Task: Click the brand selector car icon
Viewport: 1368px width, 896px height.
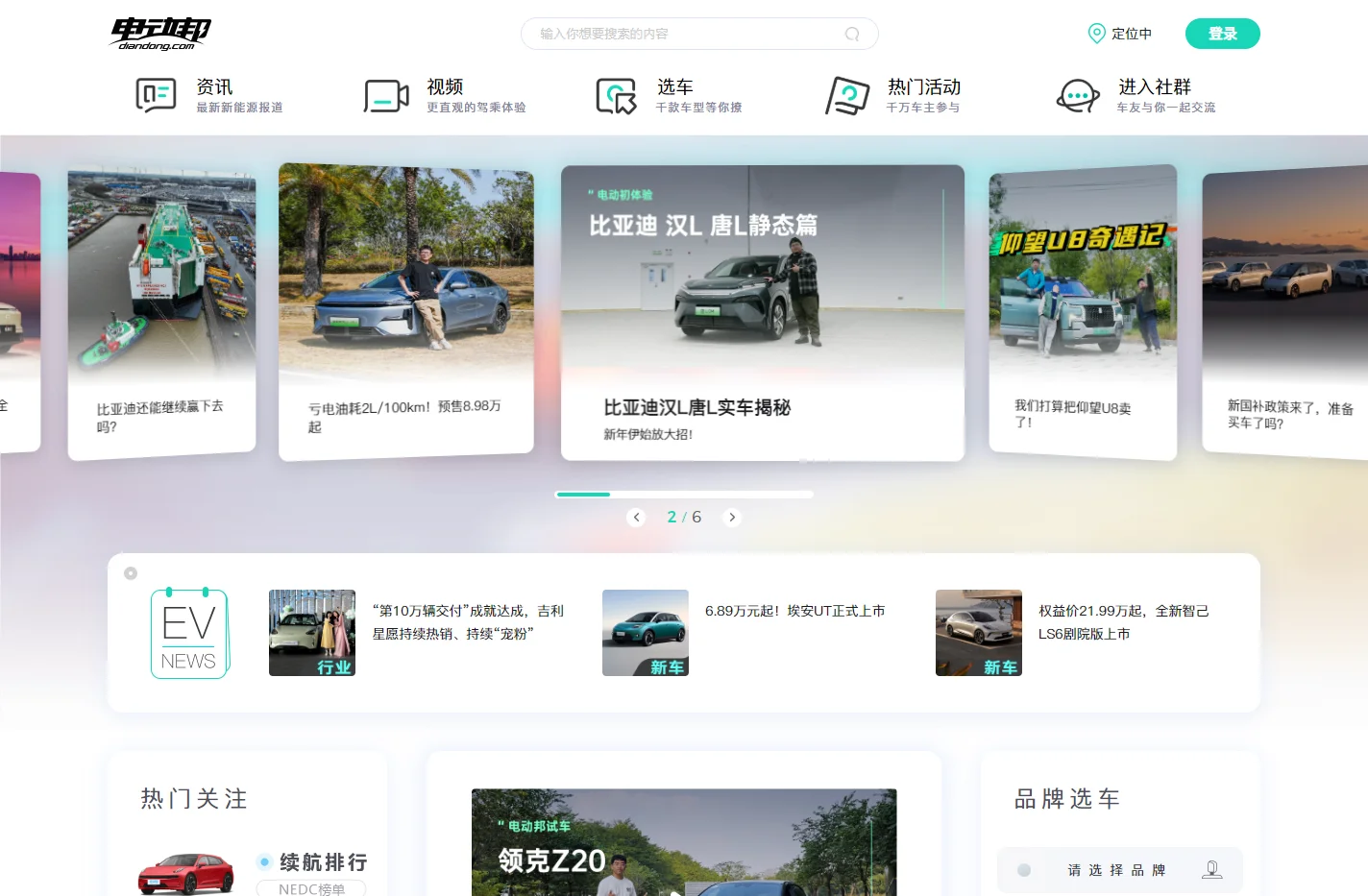Action: click(1212, 870)
